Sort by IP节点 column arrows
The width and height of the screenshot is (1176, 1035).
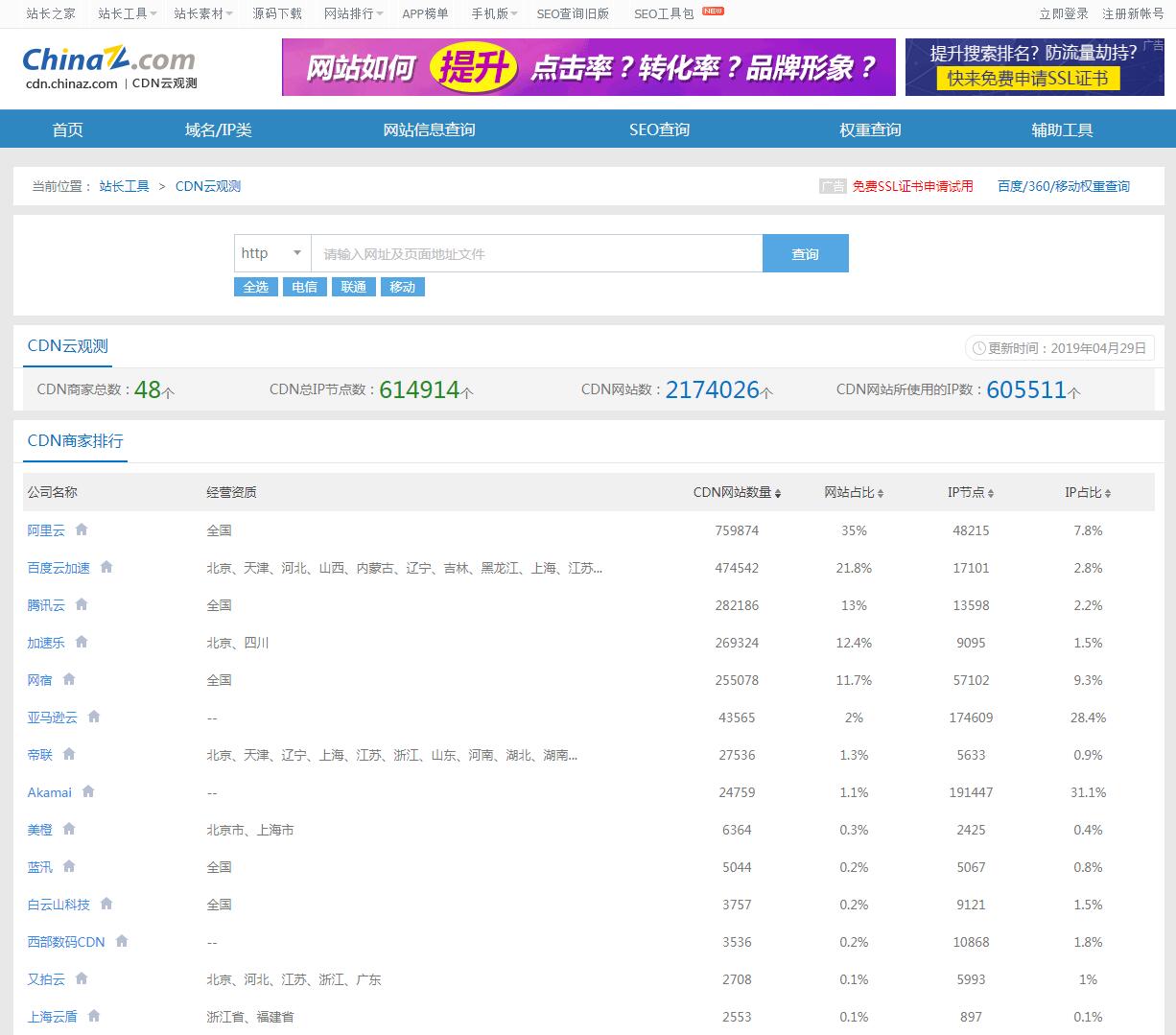coord(991,493)
